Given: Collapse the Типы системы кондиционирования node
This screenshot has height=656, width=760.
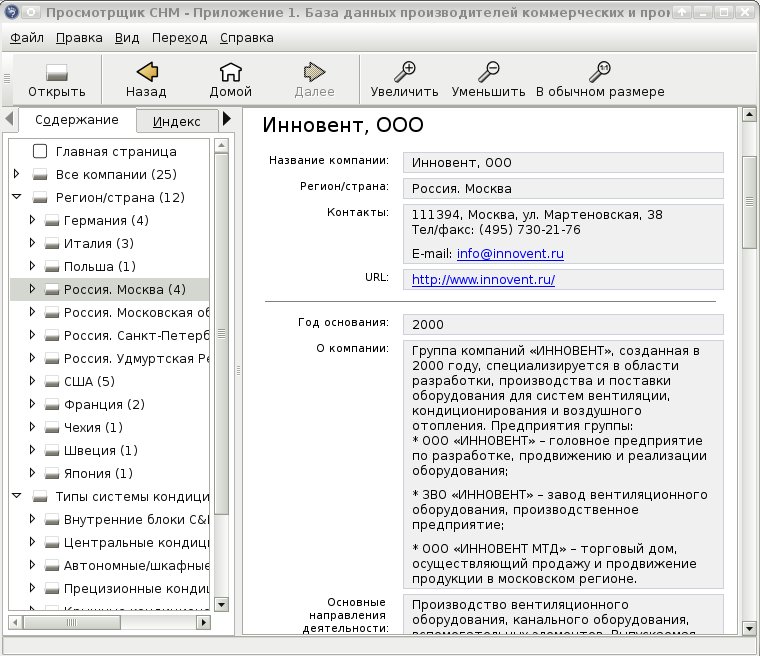Looking at the screenshot, I should pos(16,496).
